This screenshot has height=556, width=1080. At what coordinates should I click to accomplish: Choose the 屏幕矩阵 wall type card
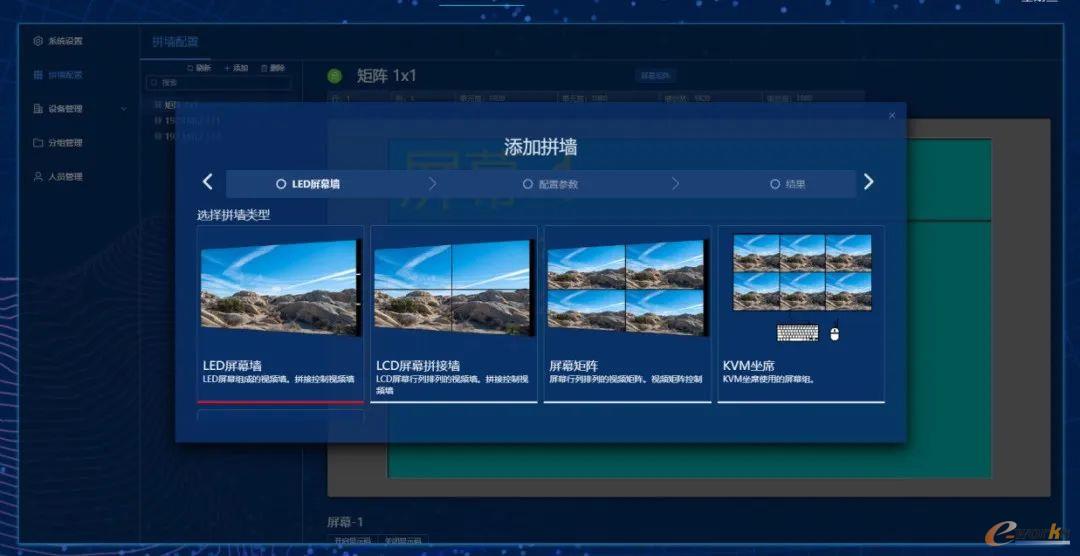(627, 313)
